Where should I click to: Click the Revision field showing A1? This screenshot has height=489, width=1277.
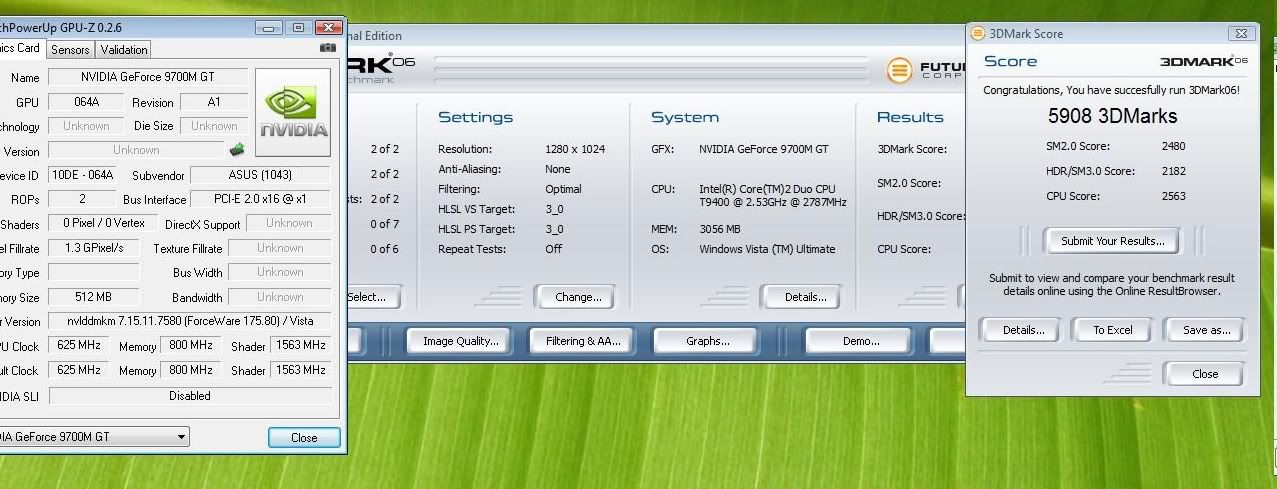pos(214,102)
